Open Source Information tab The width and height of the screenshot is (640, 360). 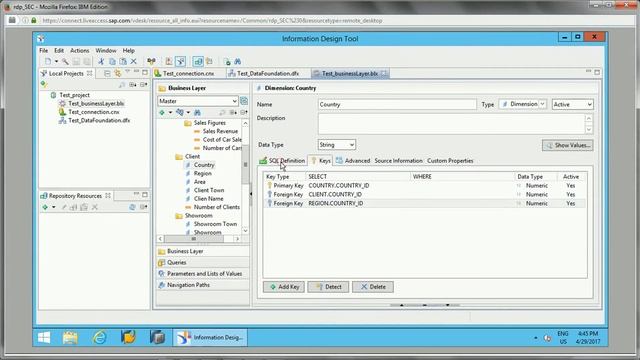[398, 161]
